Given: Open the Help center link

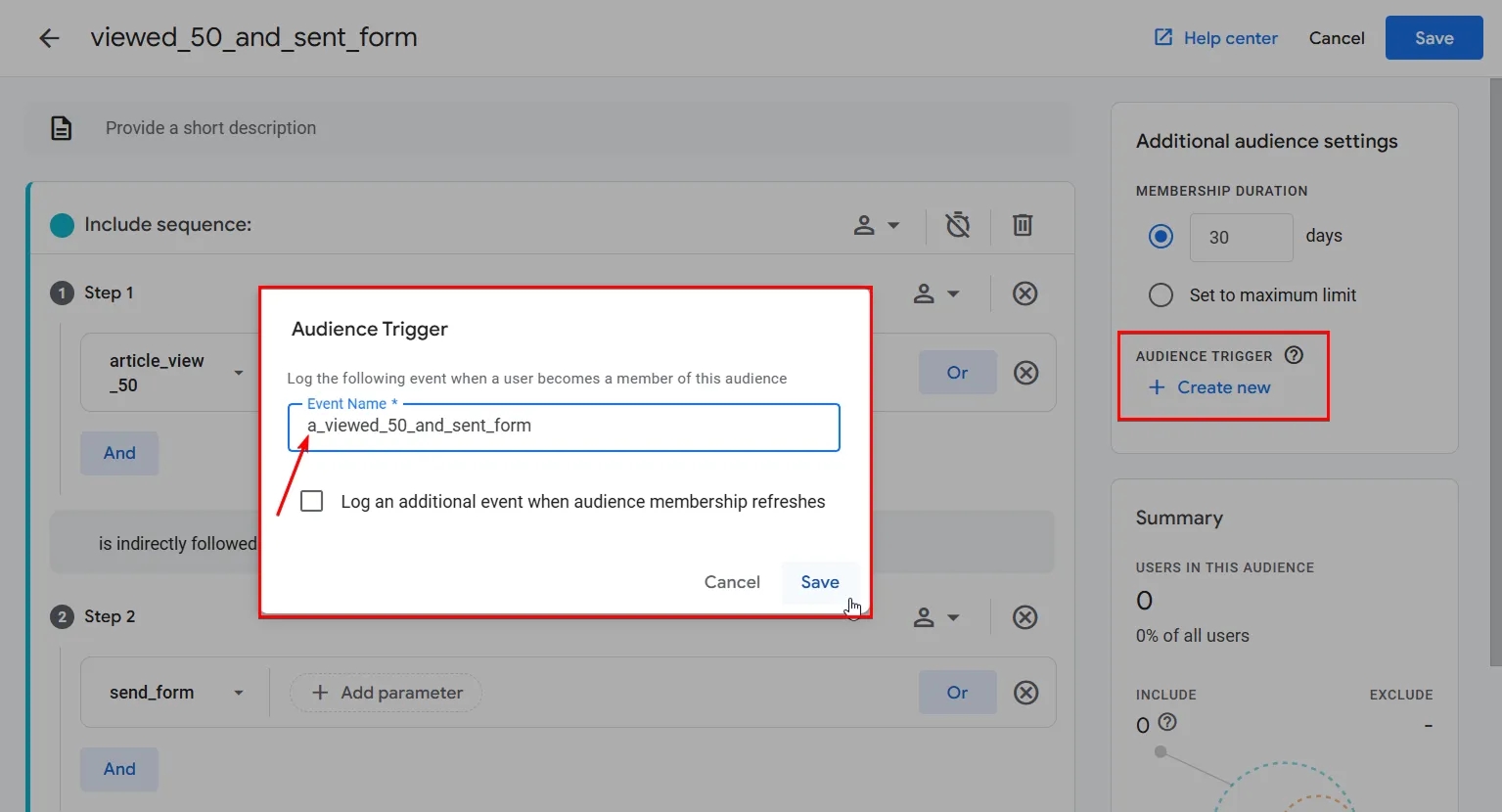Looking at the screenshot, I should pyautogui.click(x=1230, y=38).
